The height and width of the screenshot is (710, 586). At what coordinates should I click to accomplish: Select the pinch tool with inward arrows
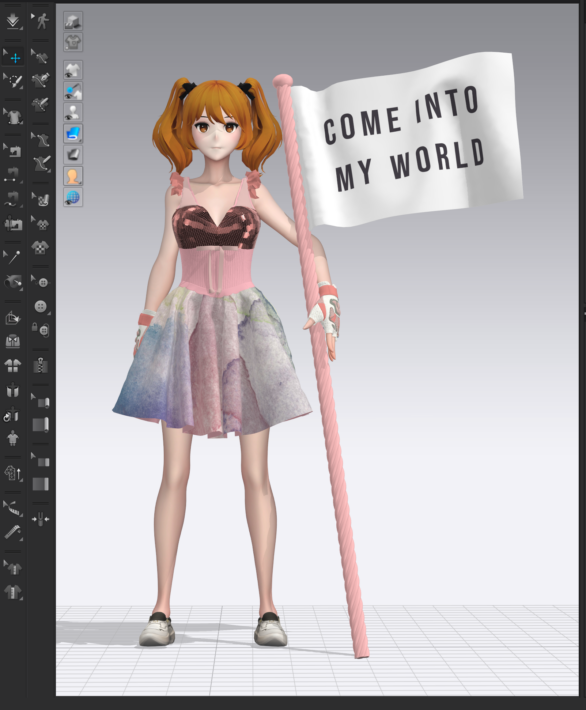coord(40,519)
